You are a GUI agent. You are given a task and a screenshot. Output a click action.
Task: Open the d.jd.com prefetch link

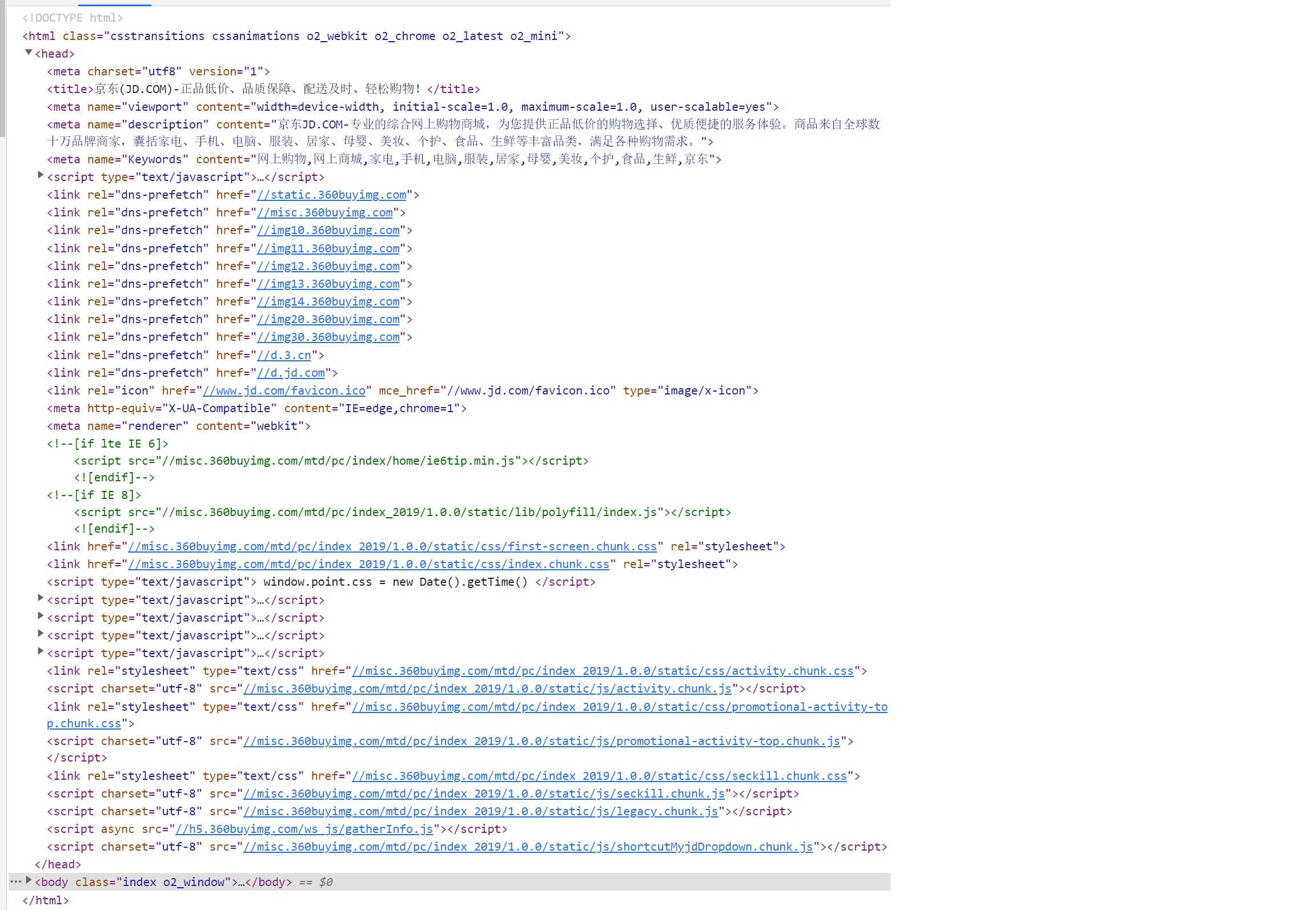tap(291, 373)
